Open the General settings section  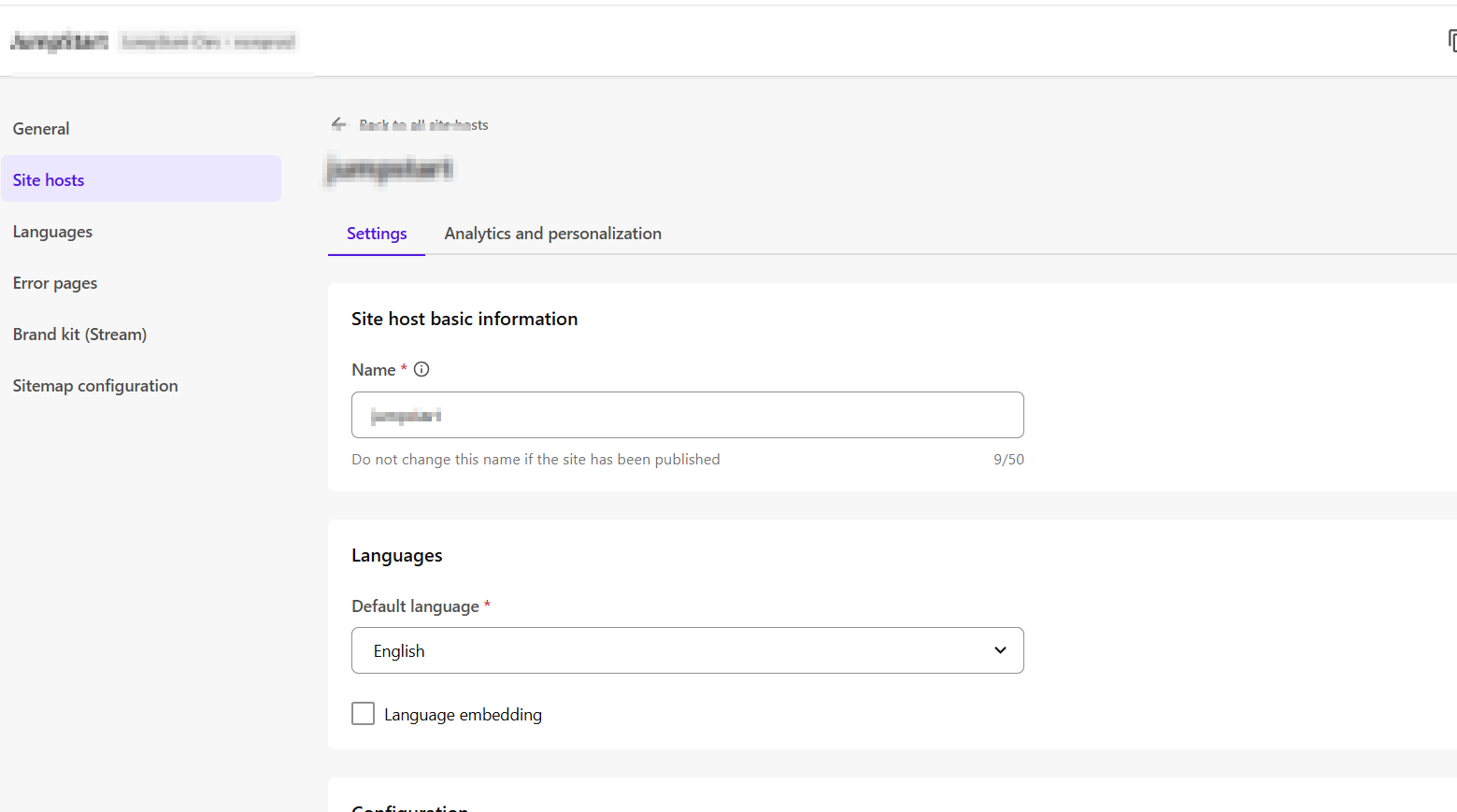tap(41, 128)
